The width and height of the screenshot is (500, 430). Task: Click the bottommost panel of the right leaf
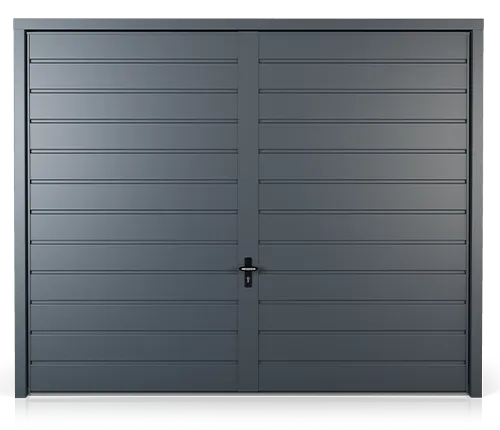click(x=363, y=378)
